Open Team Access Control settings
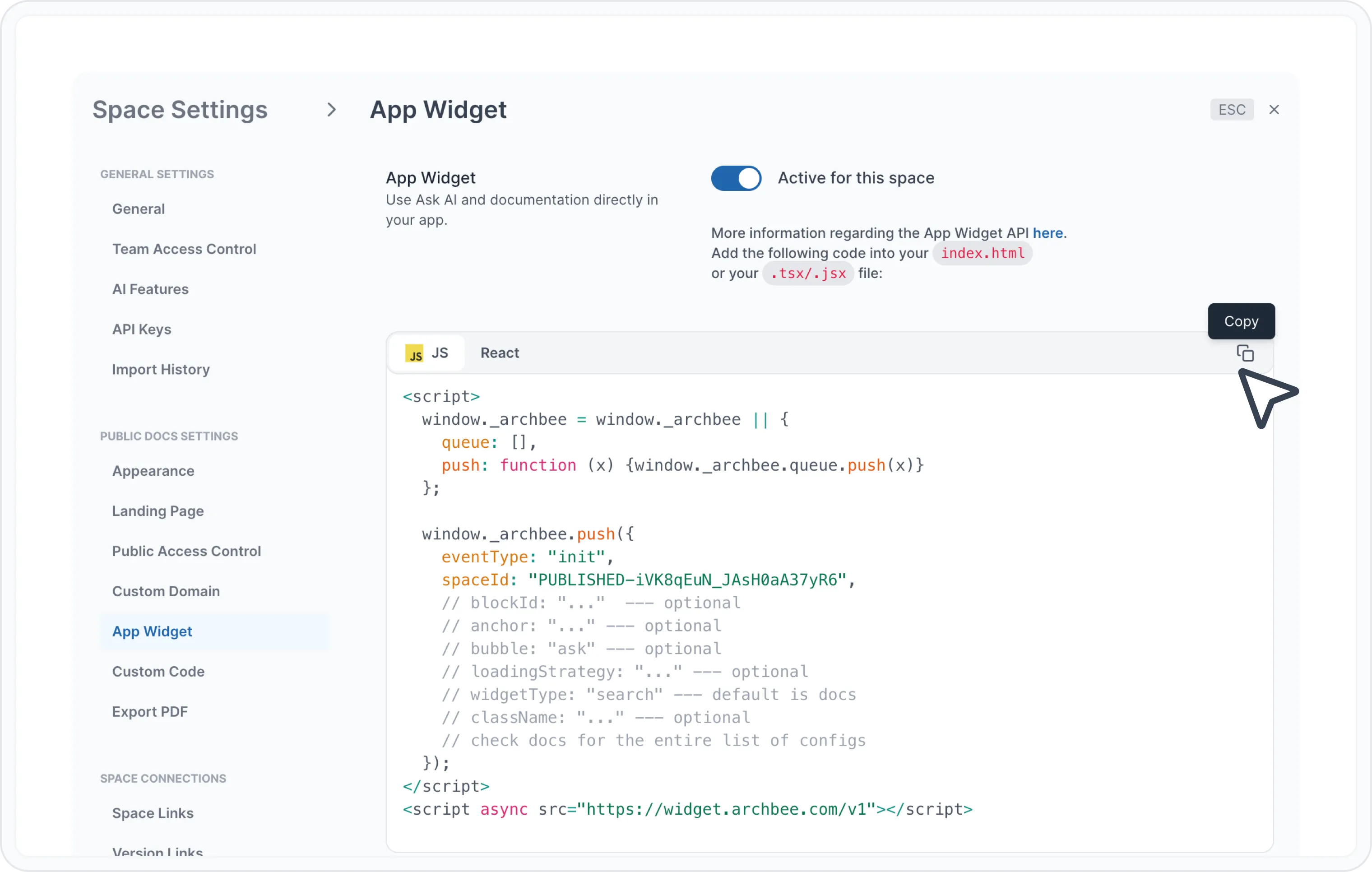This screenshot has height=872, width=1372. click(184, 249)
